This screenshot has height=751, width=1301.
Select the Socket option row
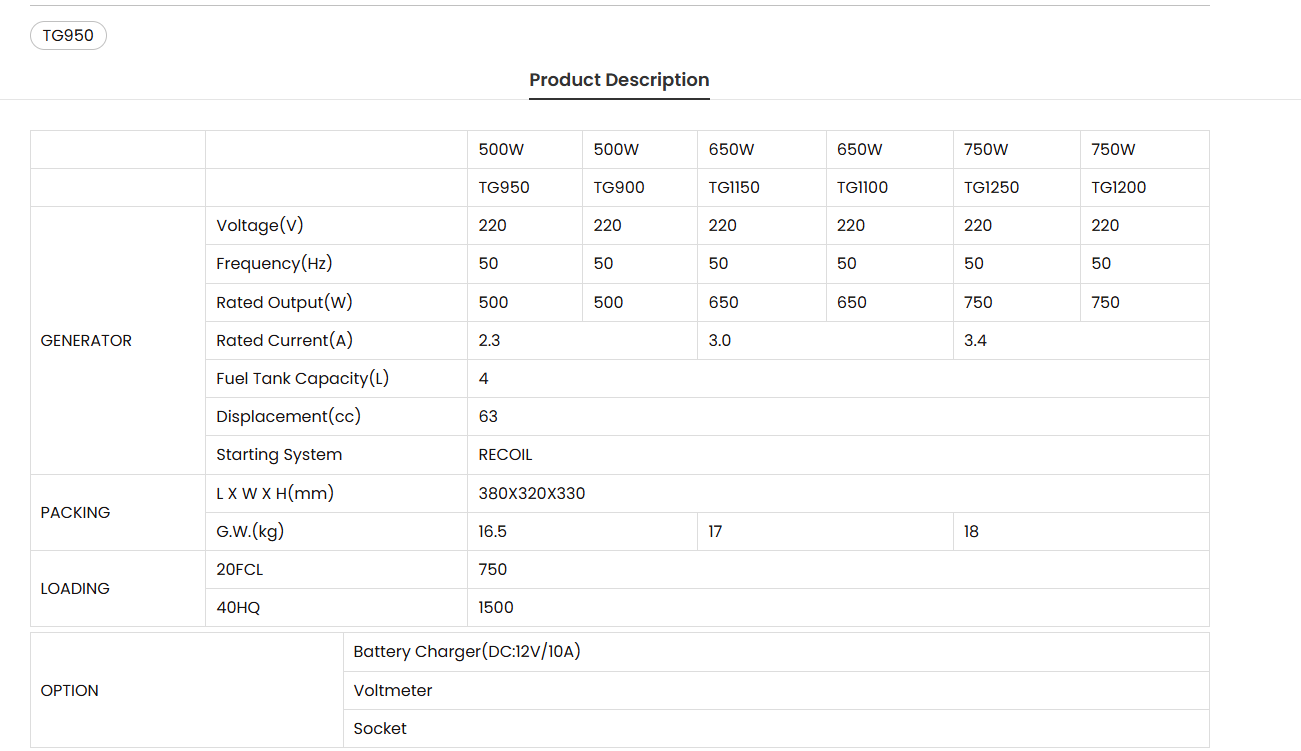[x=380, y=729]
